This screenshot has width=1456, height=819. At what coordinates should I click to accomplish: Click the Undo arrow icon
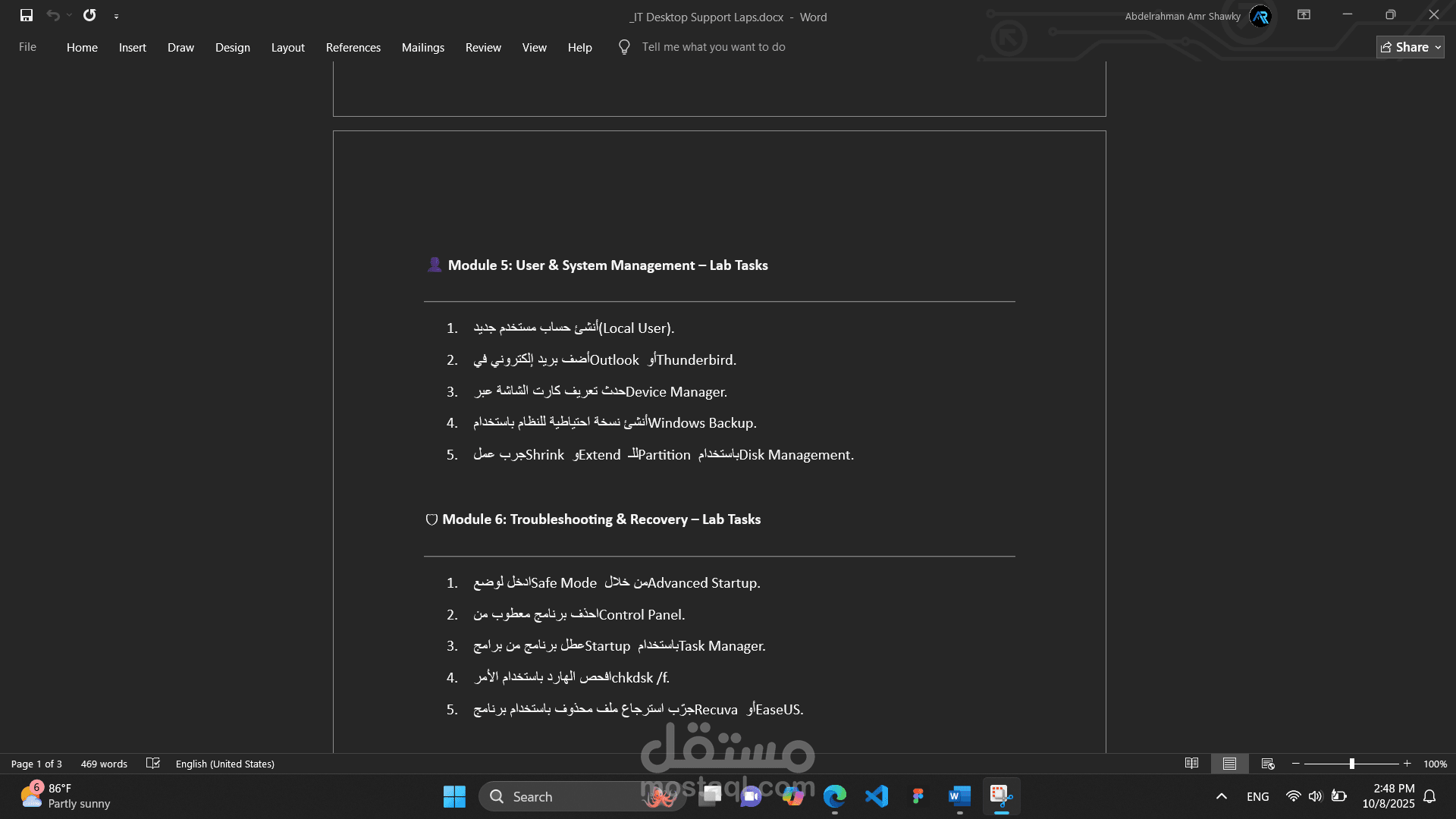(x=52, y=15)
